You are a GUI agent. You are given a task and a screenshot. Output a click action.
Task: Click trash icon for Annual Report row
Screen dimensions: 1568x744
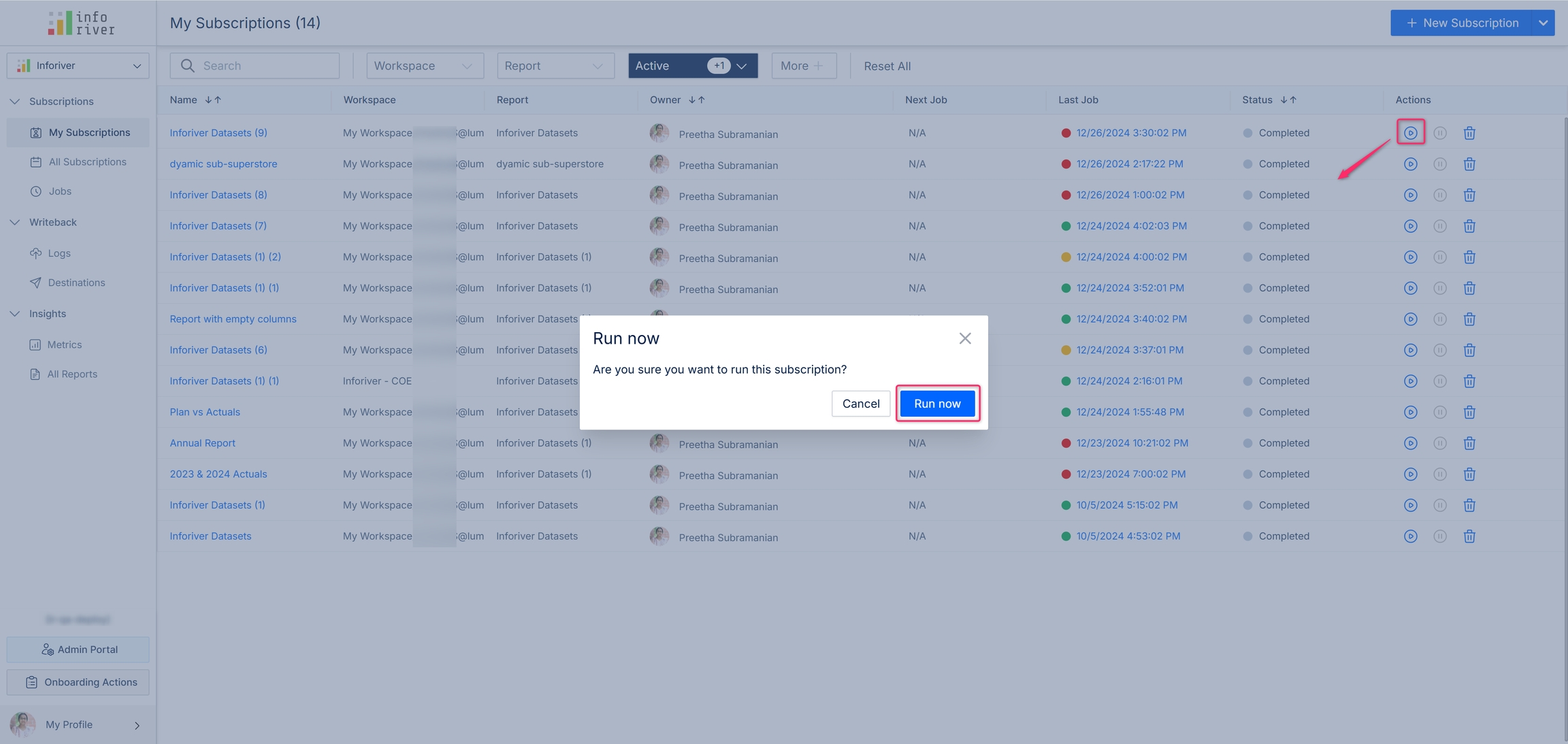tap(1469, 443)
